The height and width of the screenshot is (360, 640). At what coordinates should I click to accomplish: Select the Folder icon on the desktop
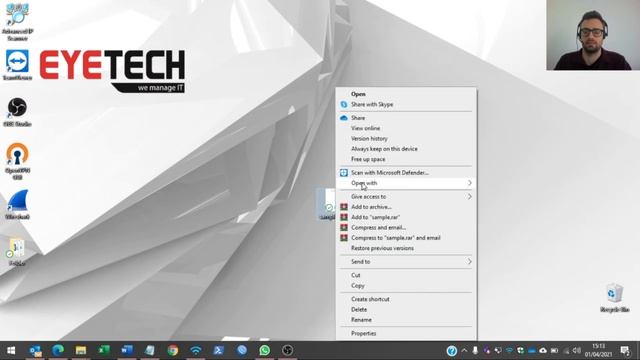tap(17, 252)
